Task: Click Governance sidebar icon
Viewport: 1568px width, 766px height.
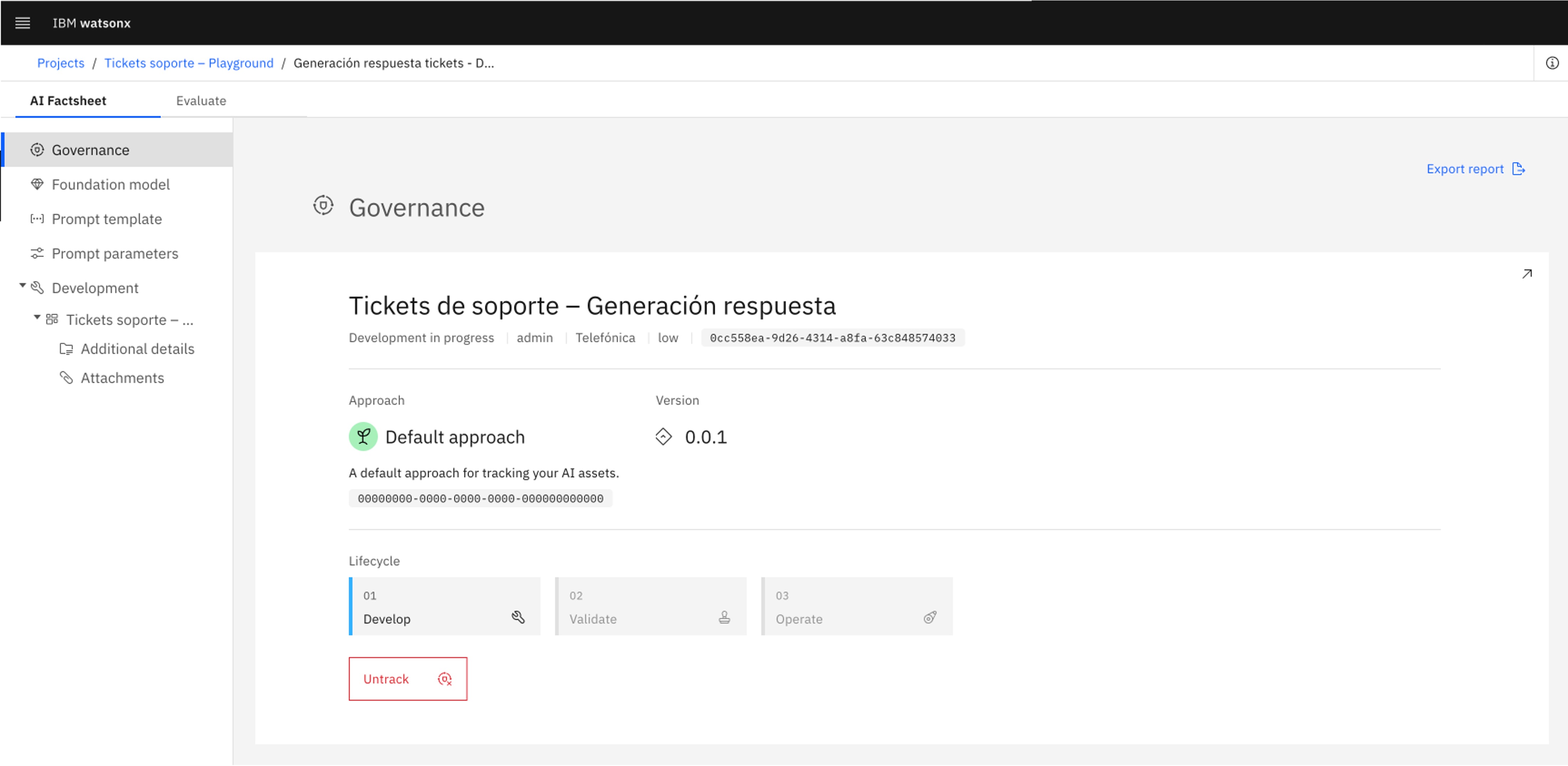Action: pyautogui.click(x=37, y=150)
